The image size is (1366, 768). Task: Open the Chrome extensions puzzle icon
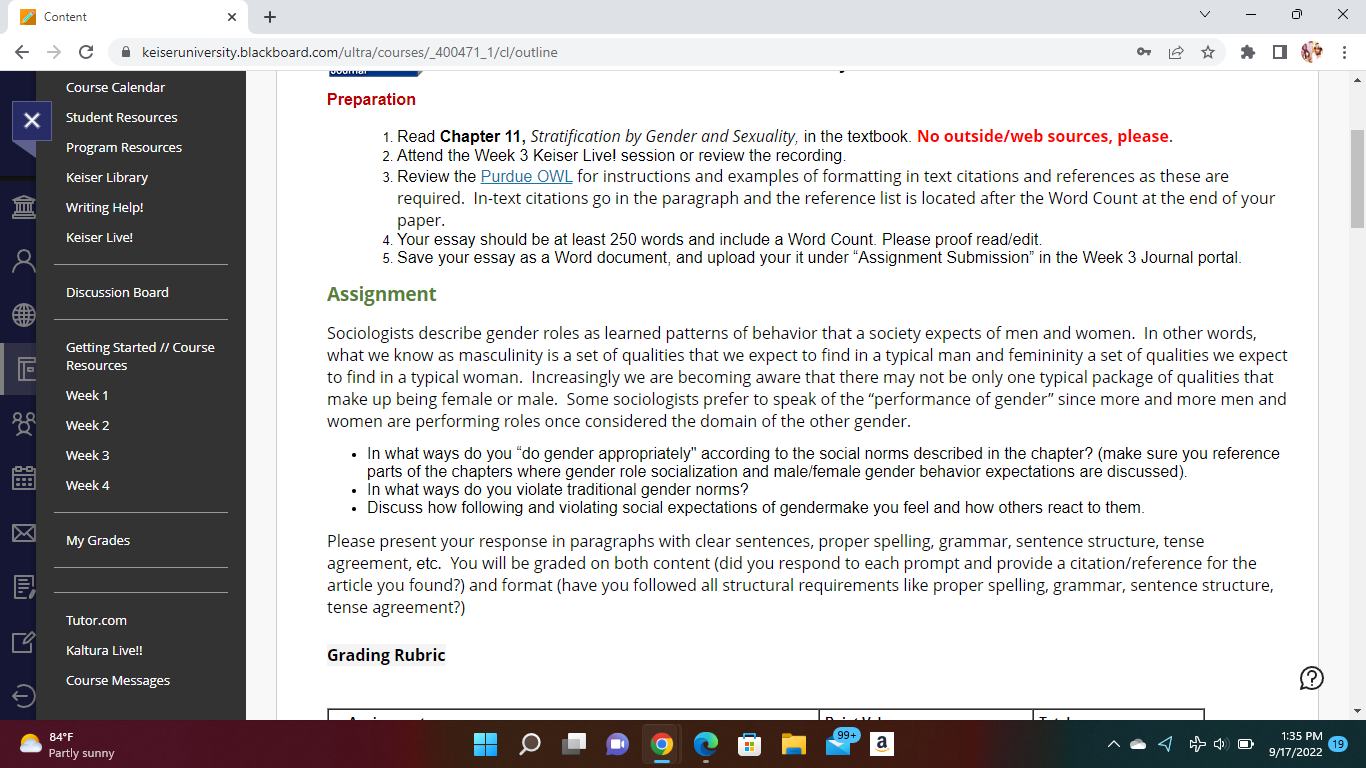tap(1247, 52)
